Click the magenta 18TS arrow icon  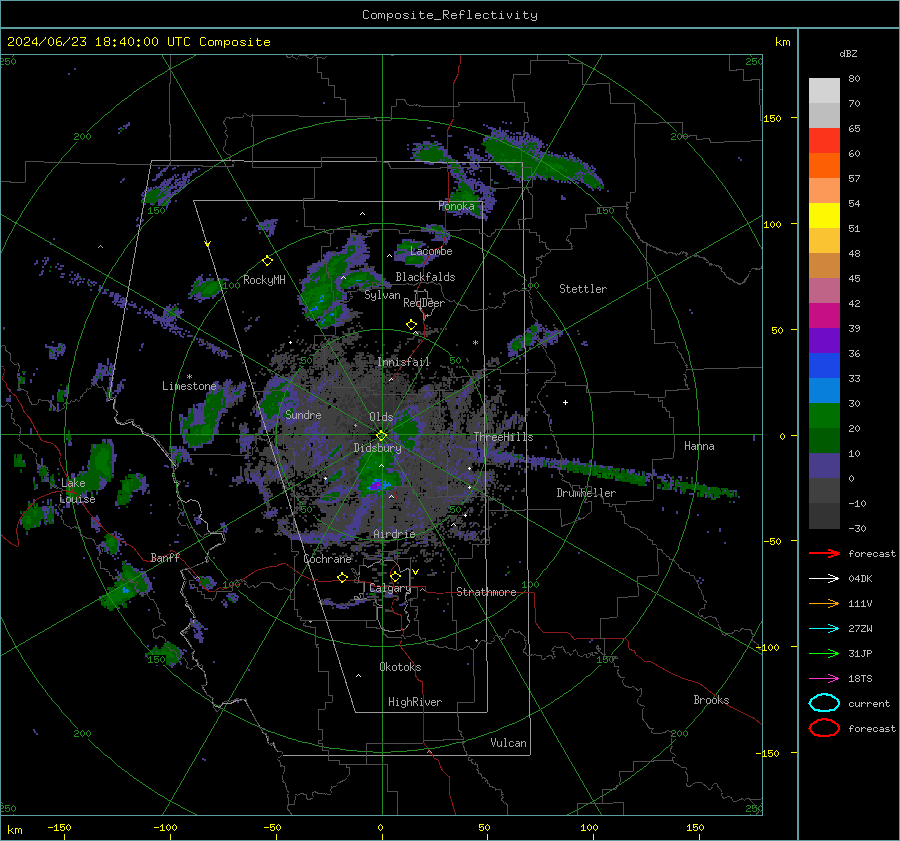coord(824,679)
